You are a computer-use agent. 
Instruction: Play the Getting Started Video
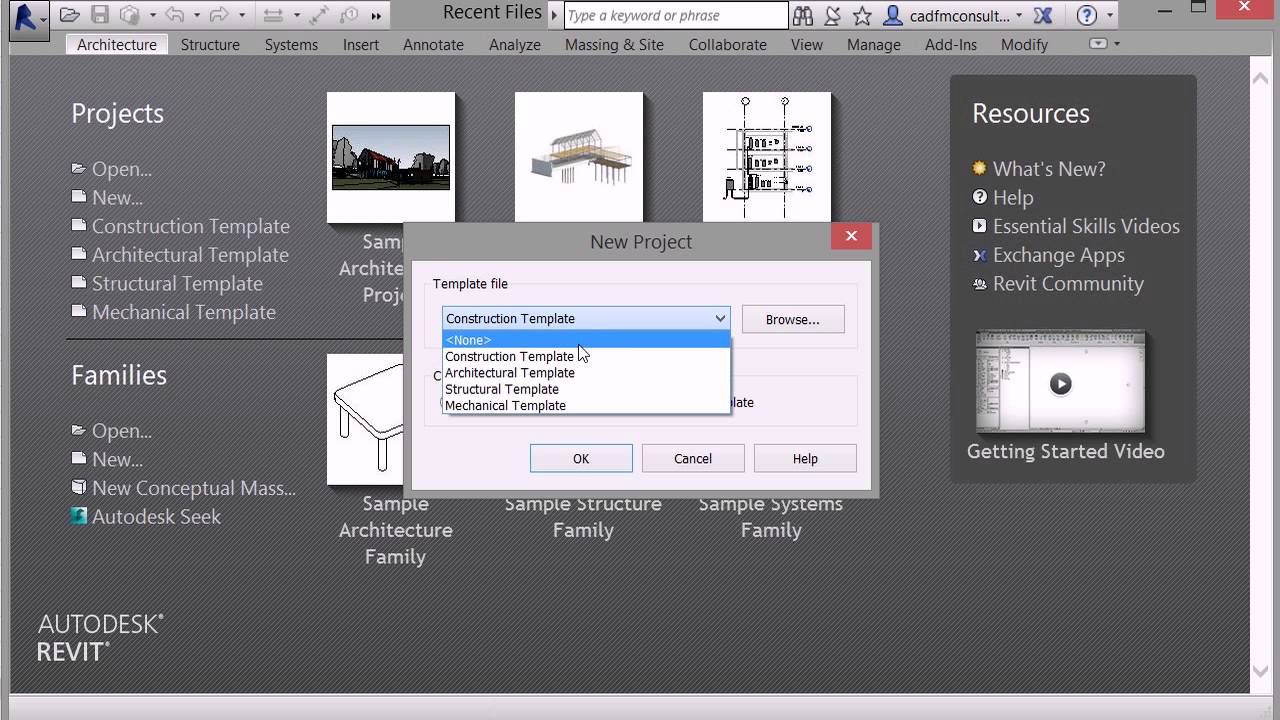tap(1061, 383)
